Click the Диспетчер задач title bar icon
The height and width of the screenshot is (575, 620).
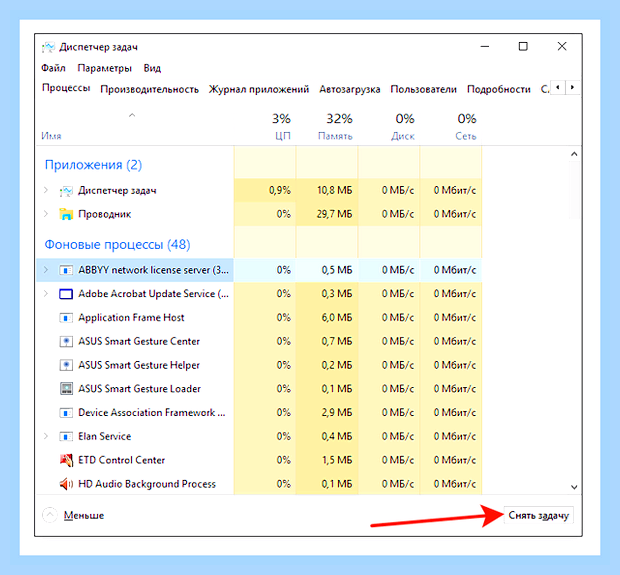[x=48, y=47]
